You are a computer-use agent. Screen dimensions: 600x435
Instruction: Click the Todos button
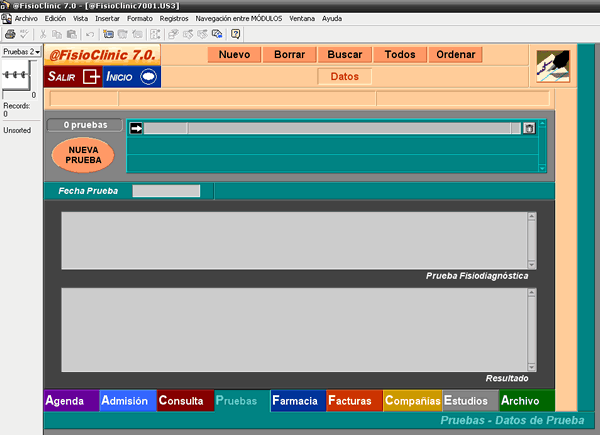(400, 54)
